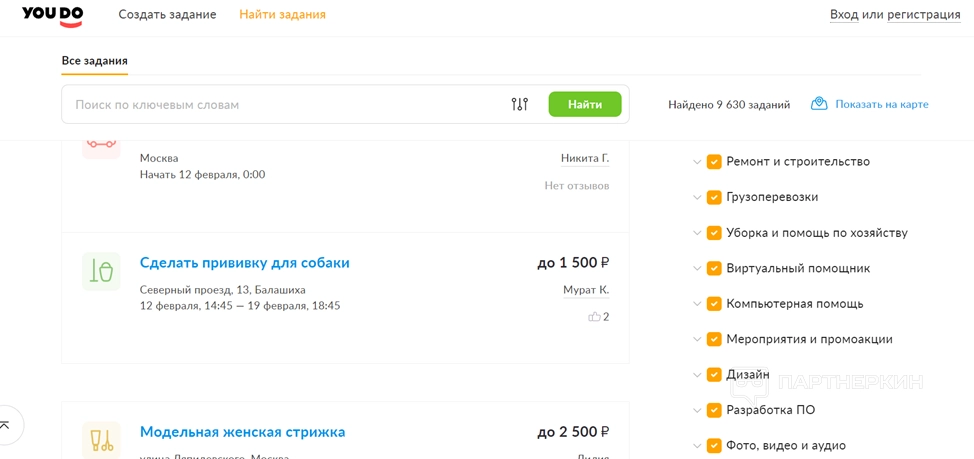Viewport: 974px width, 459px height.
Task: Select the Все задания tab
Action: tap(94, 61)
